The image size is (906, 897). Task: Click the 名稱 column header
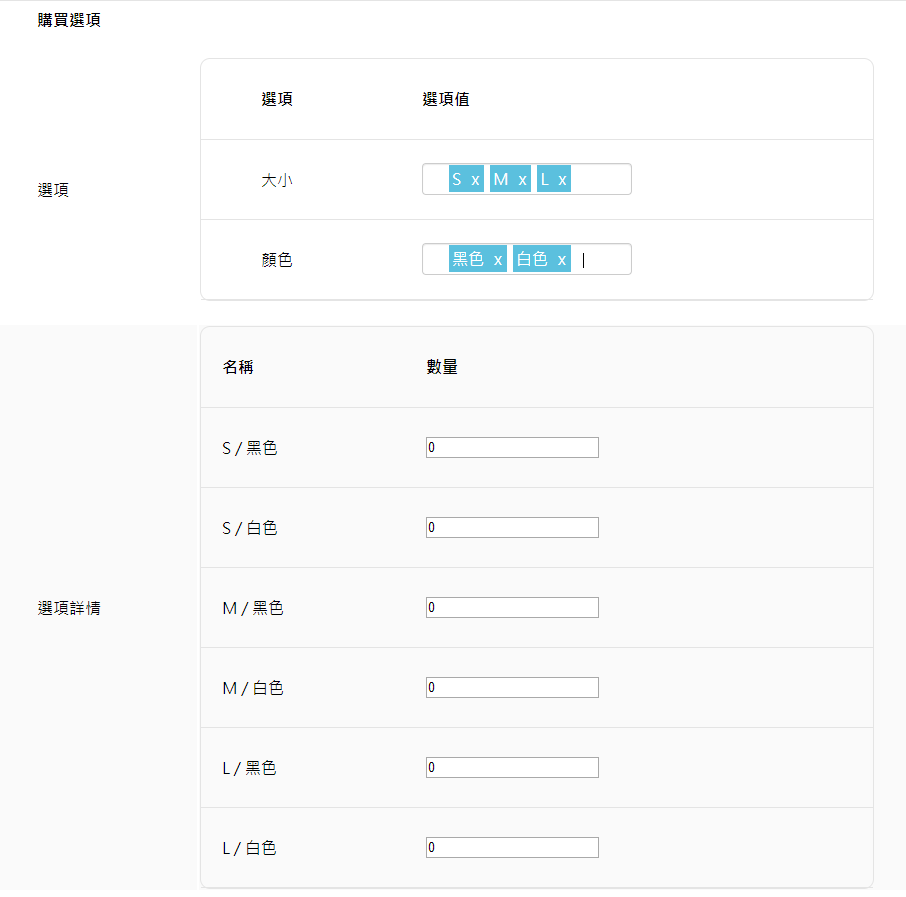pos(238,367)
